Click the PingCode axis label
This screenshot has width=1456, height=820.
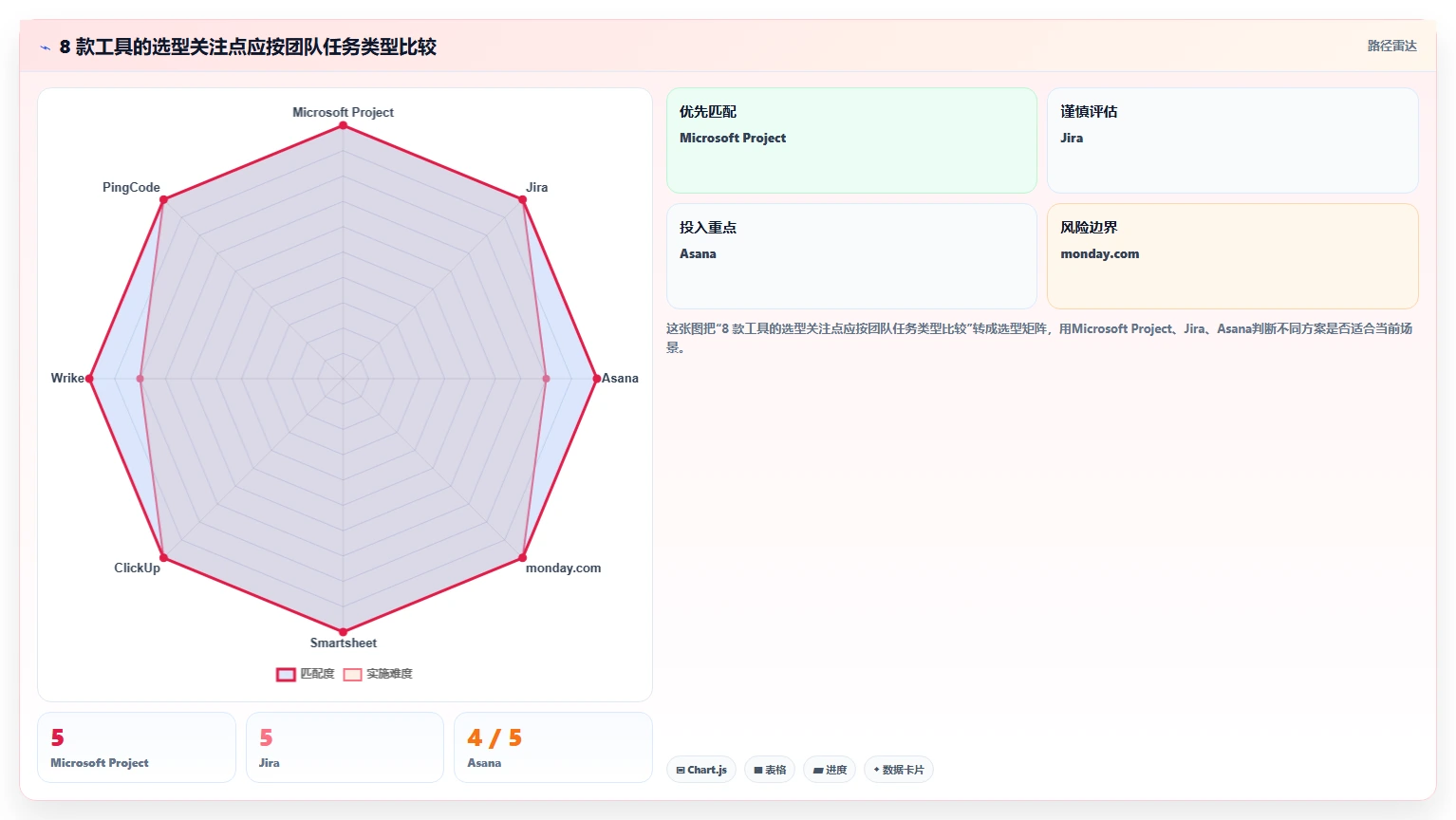point(131,187)
